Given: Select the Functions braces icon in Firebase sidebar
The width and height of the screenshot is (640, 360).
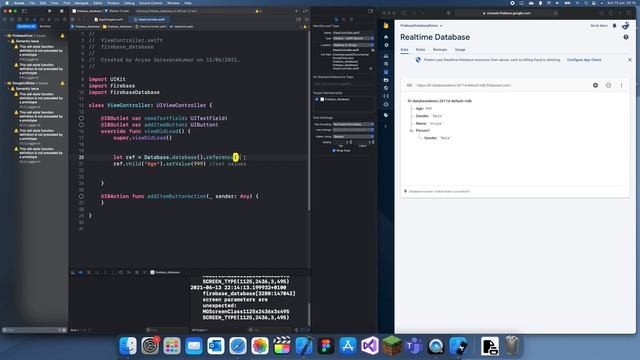Looking at the screenshot, I should 386,96.
